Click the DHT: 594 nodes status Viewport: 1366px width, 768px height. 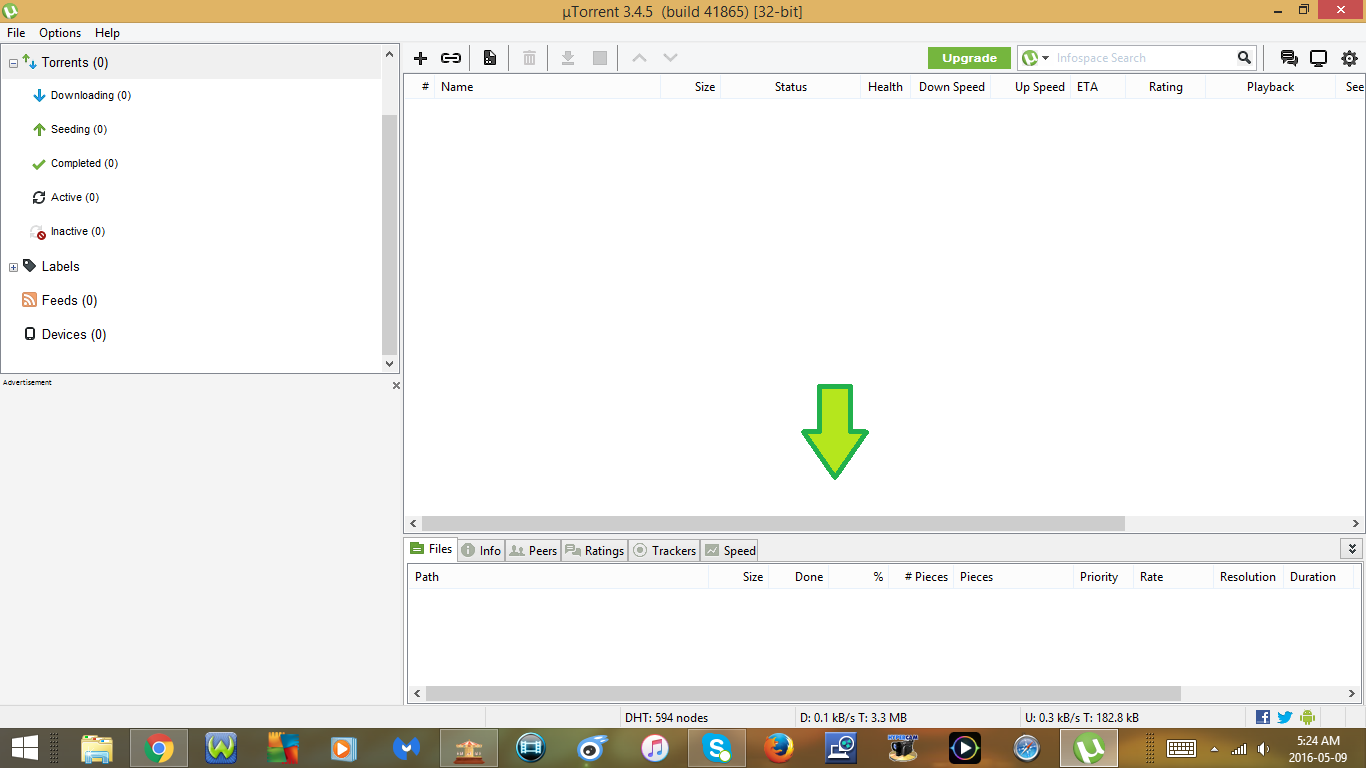(x=666, y=718)
